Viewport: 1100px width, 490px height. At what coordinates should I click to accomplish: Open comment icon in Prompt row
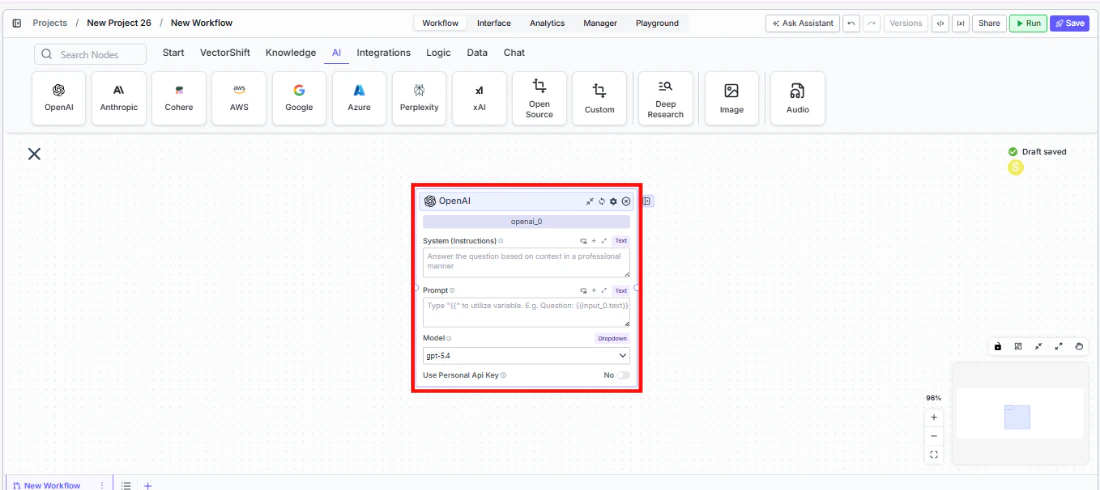click(583, 291)
